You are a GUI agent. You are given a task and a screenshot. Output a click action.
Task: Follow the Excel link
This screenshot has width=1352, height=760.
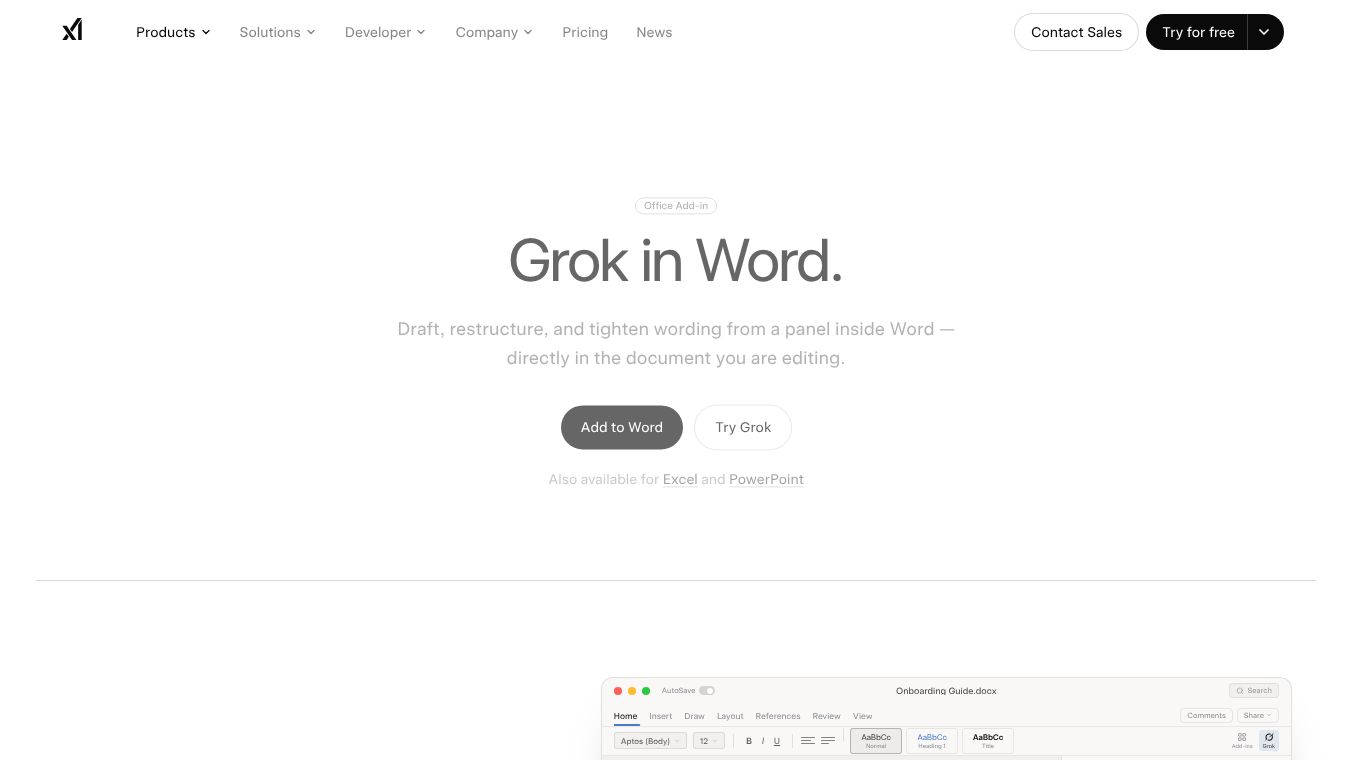click(x=680, y=479)
